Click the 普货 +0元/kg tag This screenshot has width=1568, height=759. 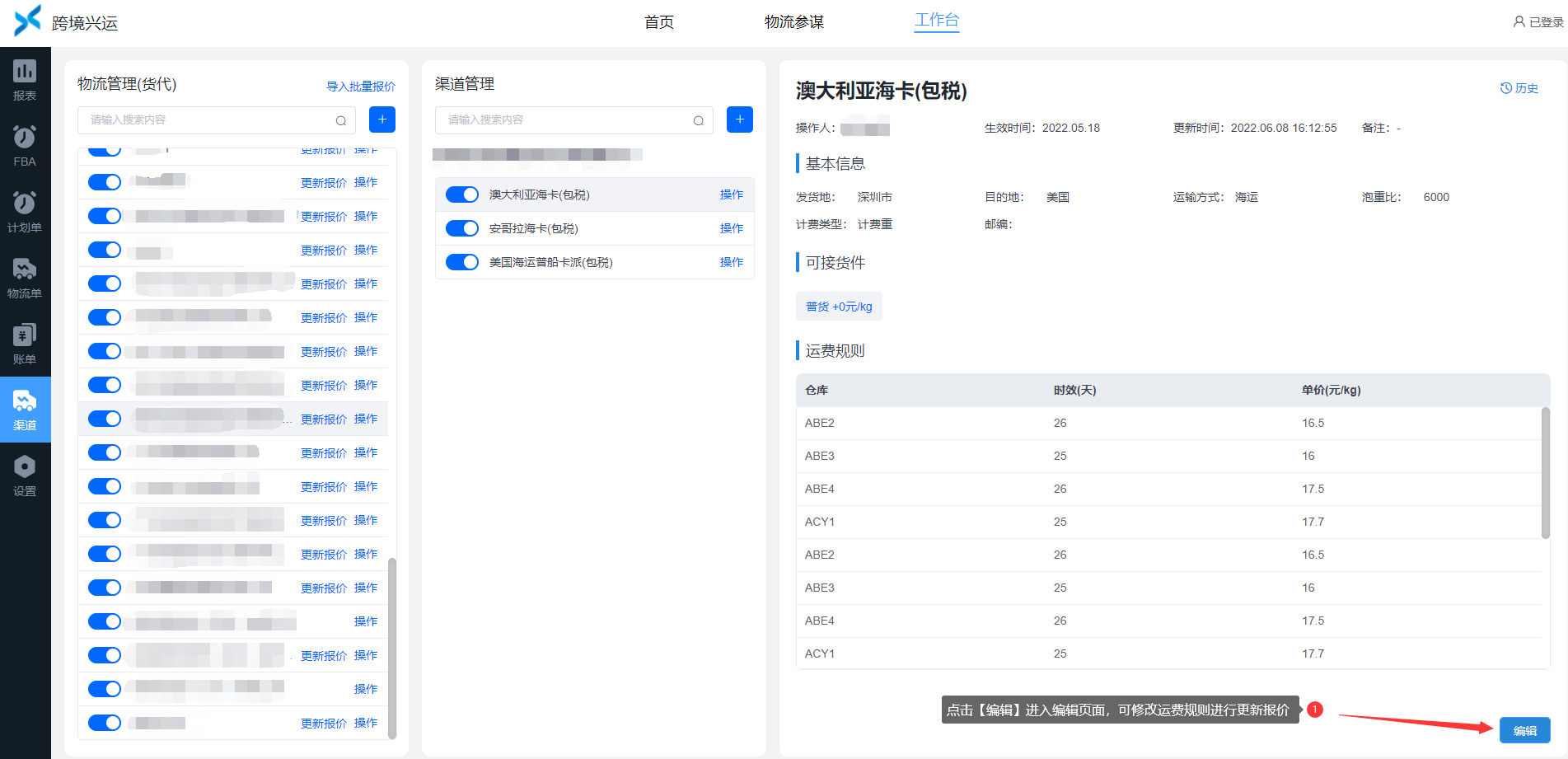839,307
